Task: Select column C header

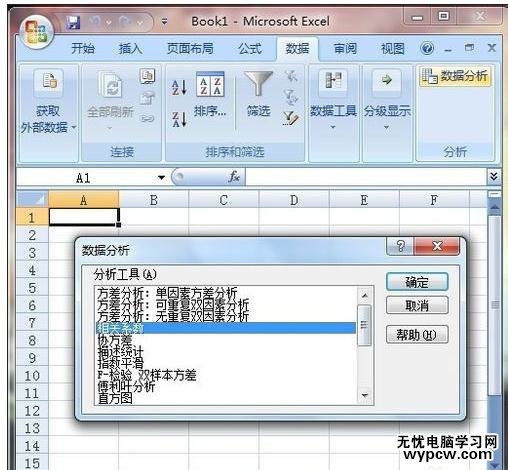Action: pos(224,200)
